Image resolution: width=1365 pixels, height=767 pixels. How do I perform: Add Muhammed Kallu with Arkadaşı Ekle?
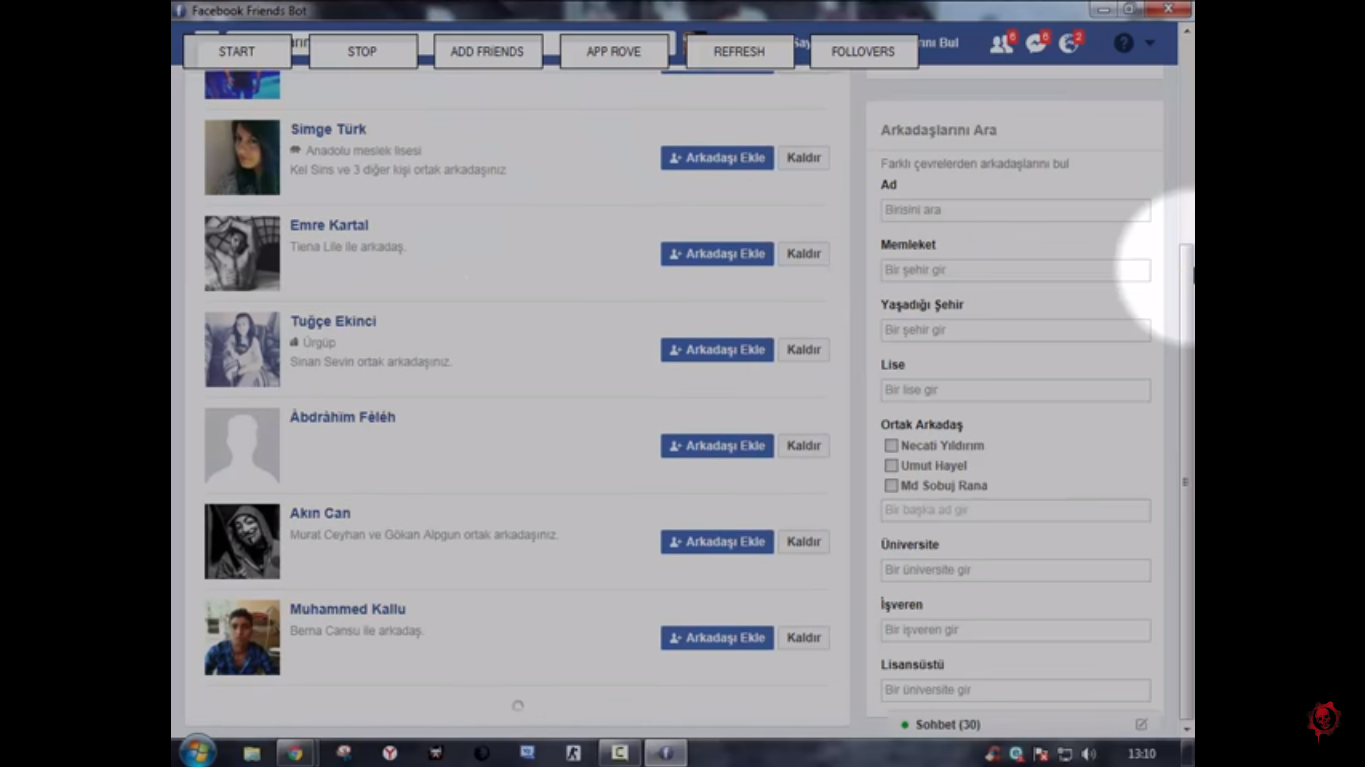click(717, 638)
